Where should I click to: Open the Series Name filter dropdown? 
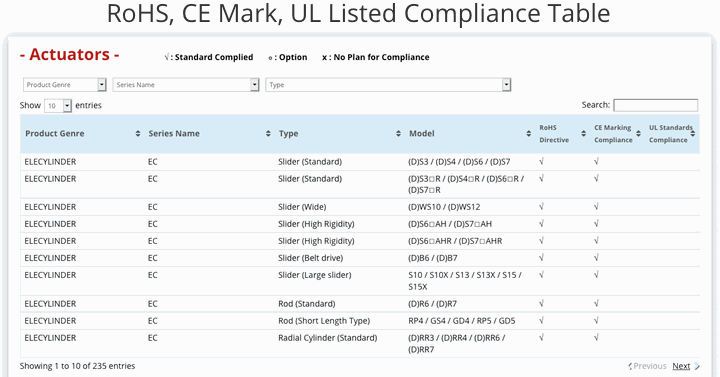(x=186, y=84)
